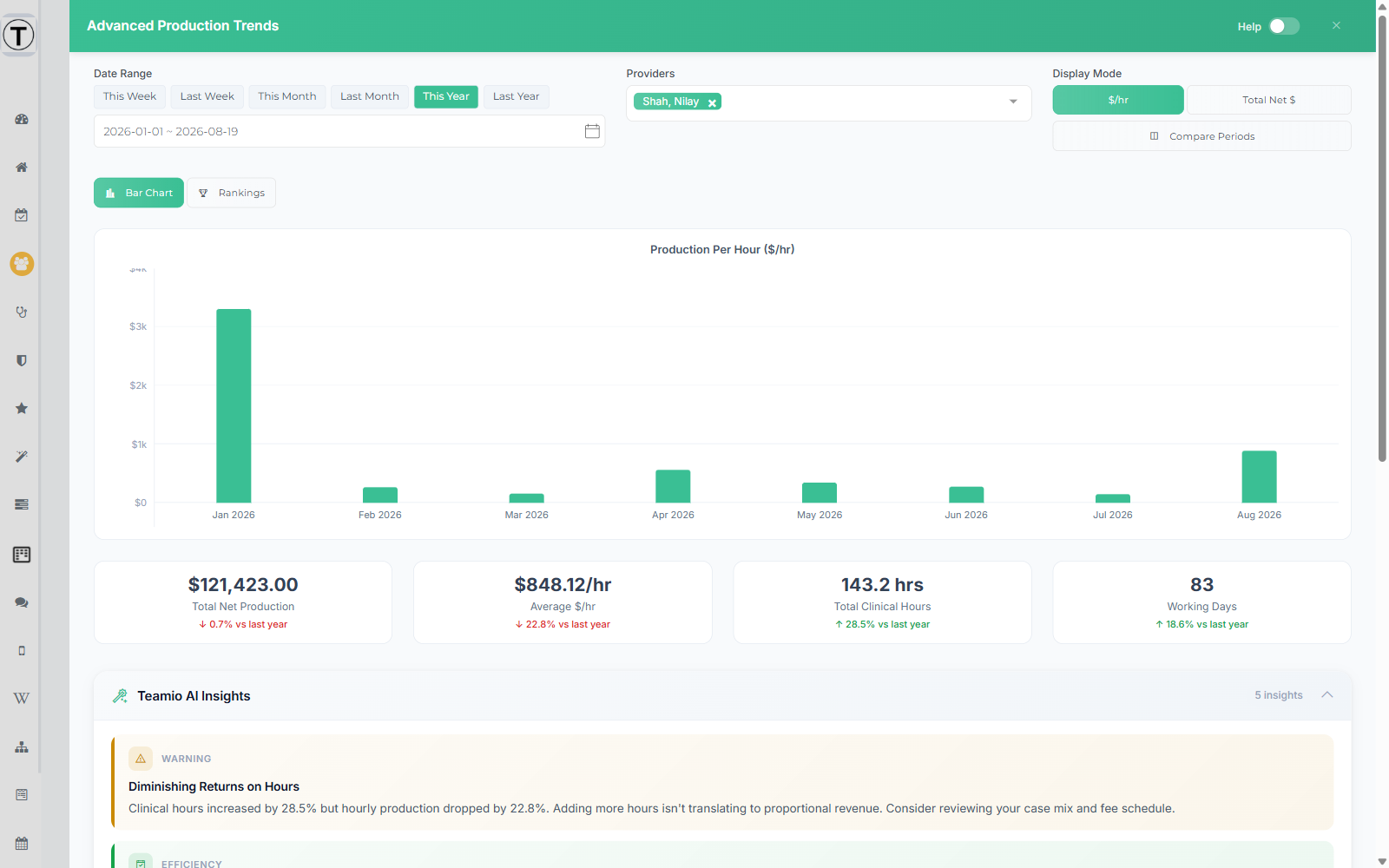Screen dimensions: 1389x868
Task: Open the chat bubbles icon in sidebar
Action: [22, 602]
